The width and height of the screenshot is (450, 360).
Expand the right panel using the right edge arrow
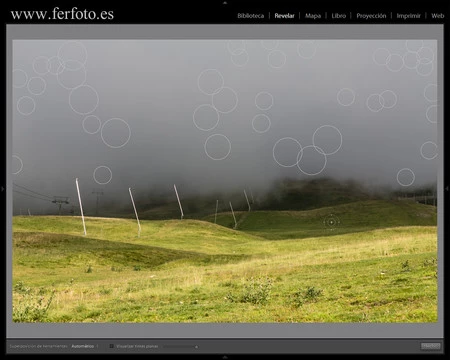[447, 189]
